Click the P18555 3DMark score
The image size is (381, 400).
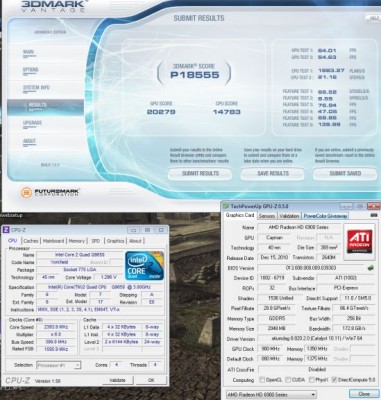click(195, 75)
